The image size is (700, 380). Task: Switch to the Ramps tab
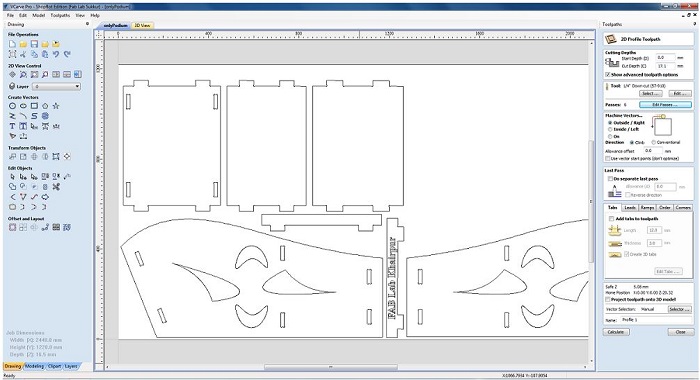coord(647,208)
